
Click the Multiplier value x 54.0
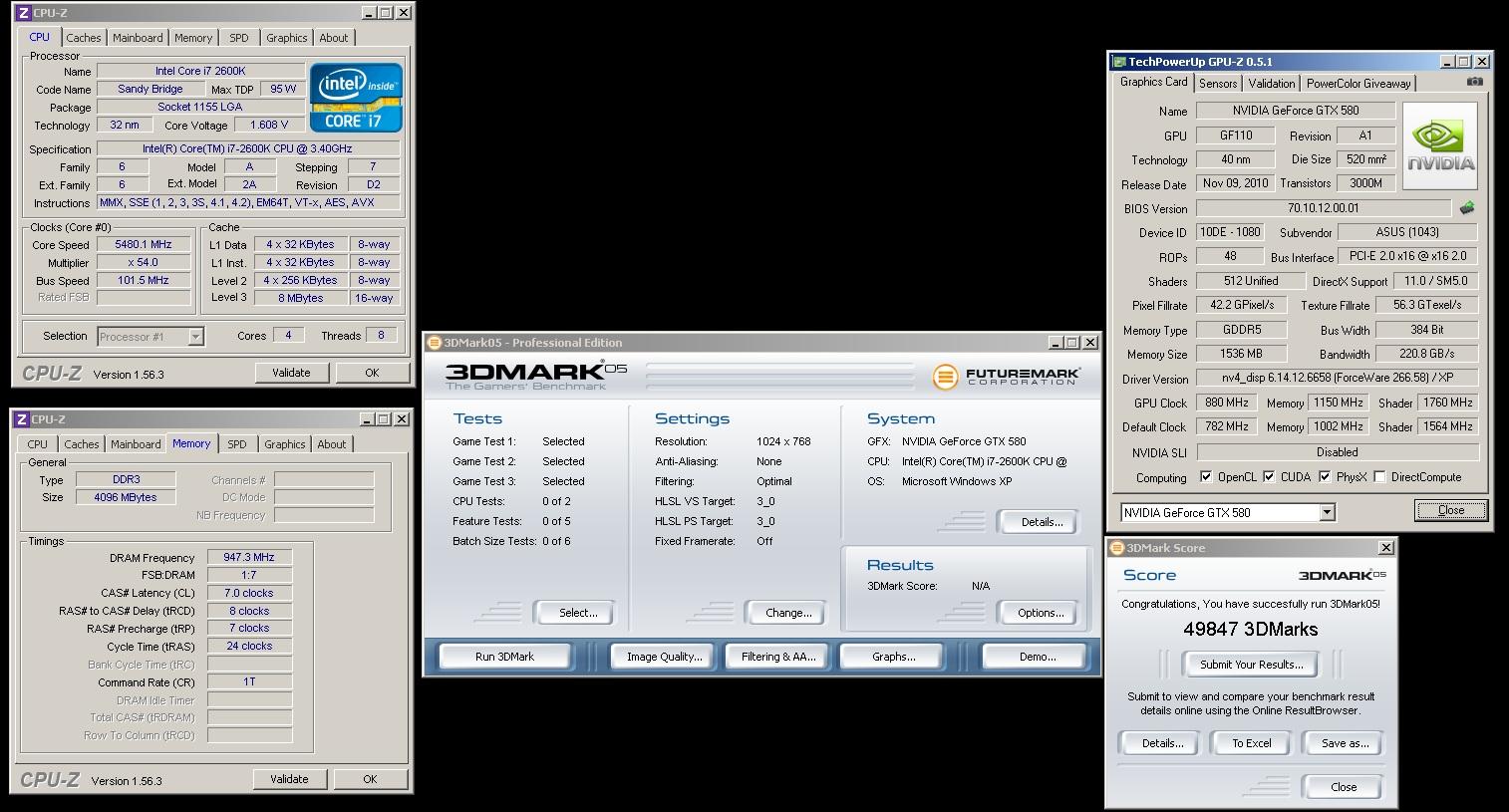coord(144,262)
